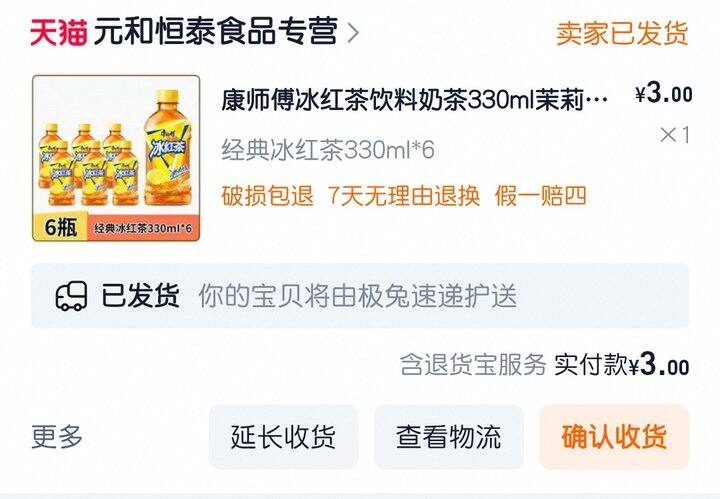This screenshot has height=499, width=720.
Task: Tap the 破损包退 guarantee tag
Action: [x=267, y=196]
